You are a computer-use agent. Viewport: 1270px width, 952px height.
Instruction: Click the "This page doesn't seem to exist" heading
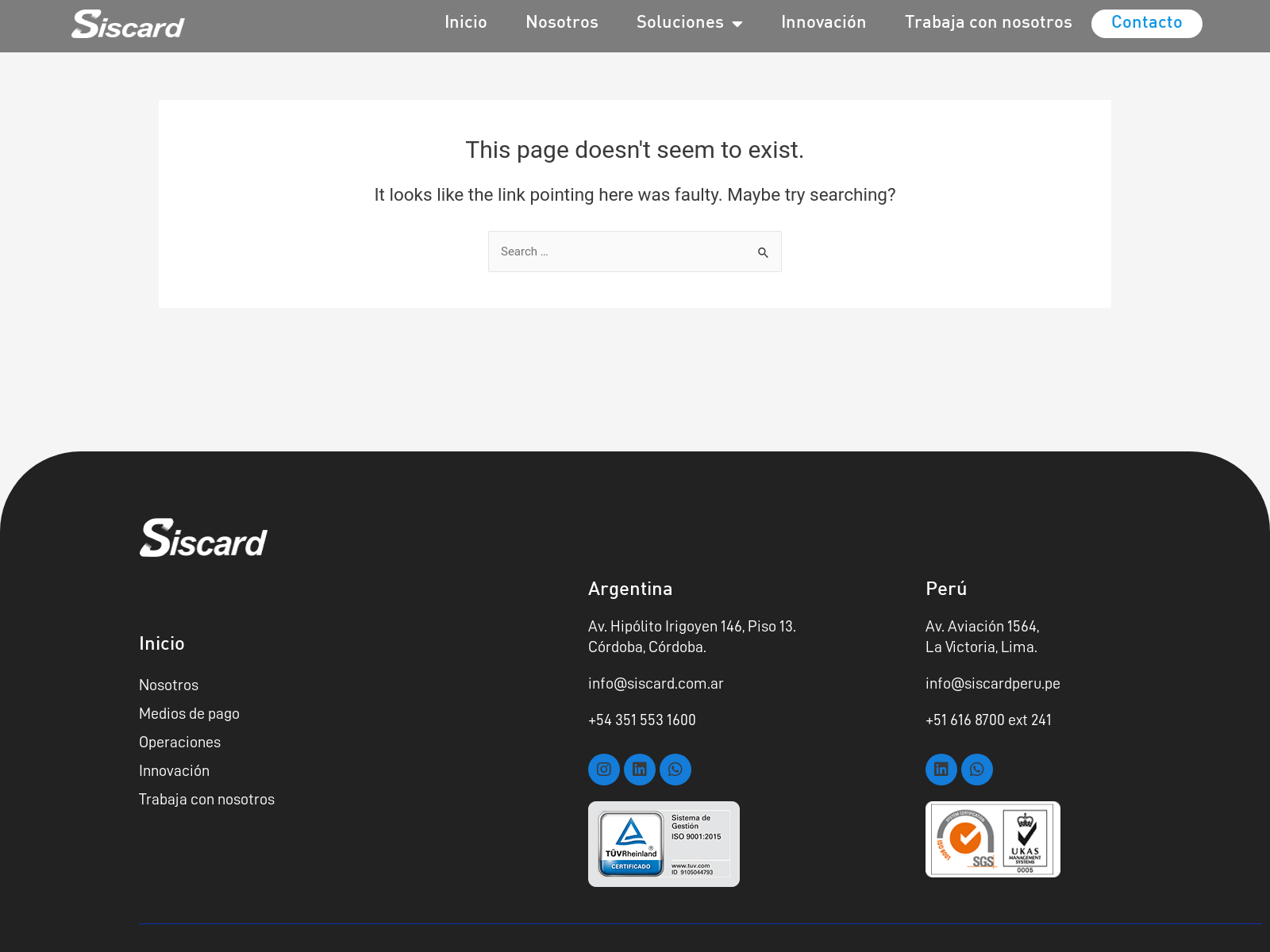(x=635, y=150)
